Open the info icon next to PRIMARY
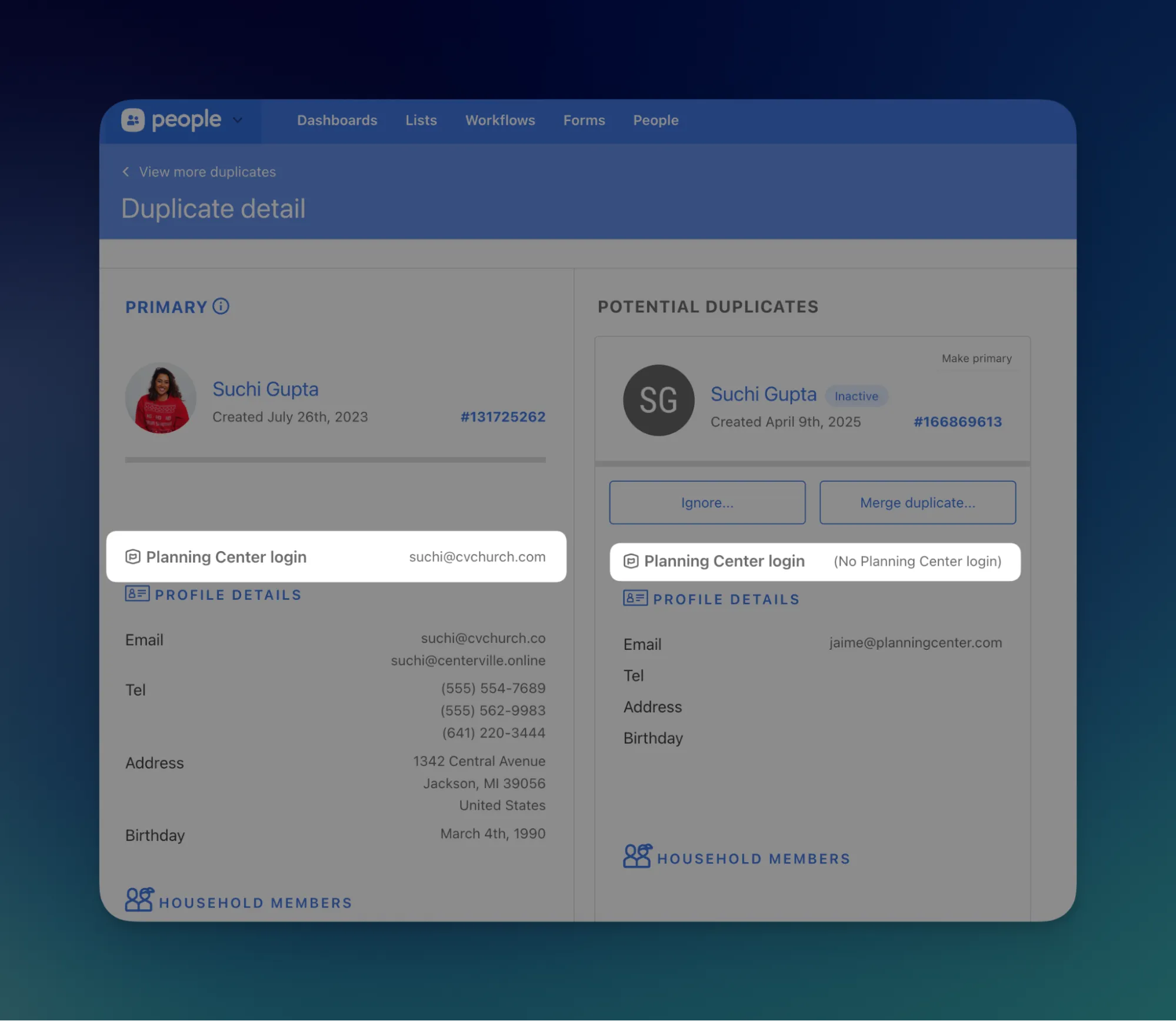This screenshot has height=1021, width=1176. pyautogui.click(x=220, y=306)
